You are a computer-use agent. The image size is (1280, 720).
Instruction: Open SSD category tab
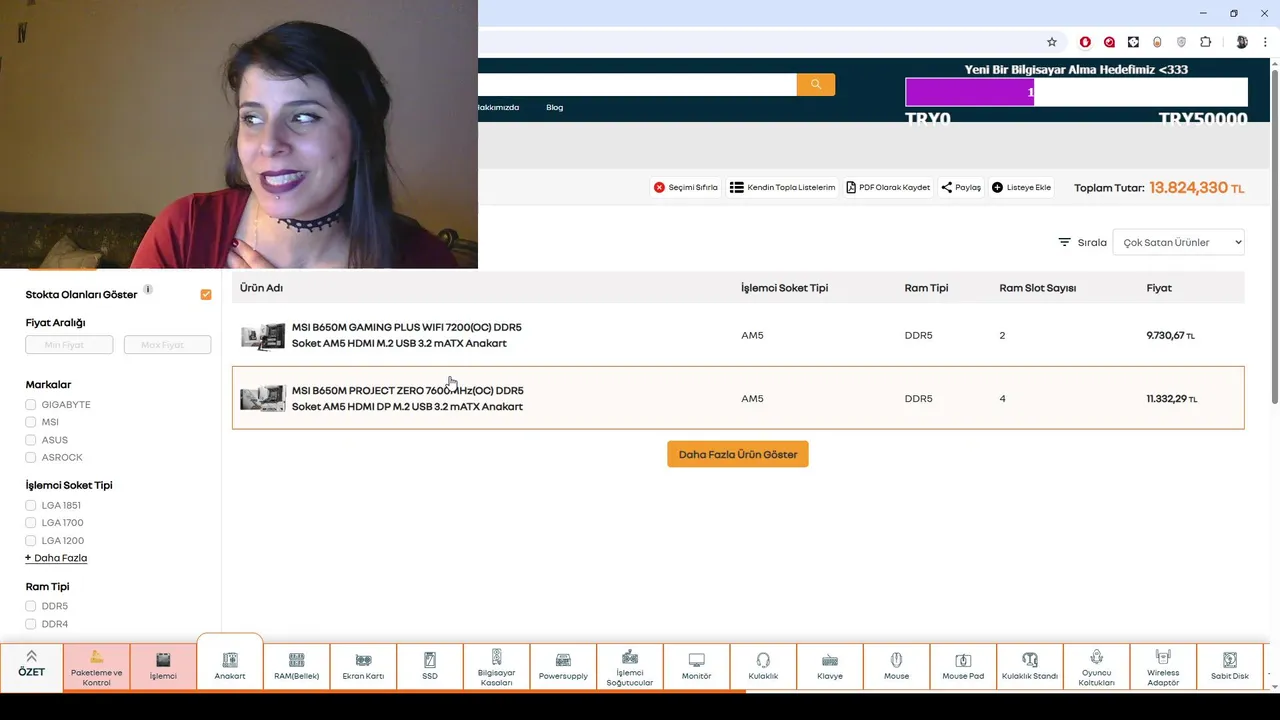[430, 667]
